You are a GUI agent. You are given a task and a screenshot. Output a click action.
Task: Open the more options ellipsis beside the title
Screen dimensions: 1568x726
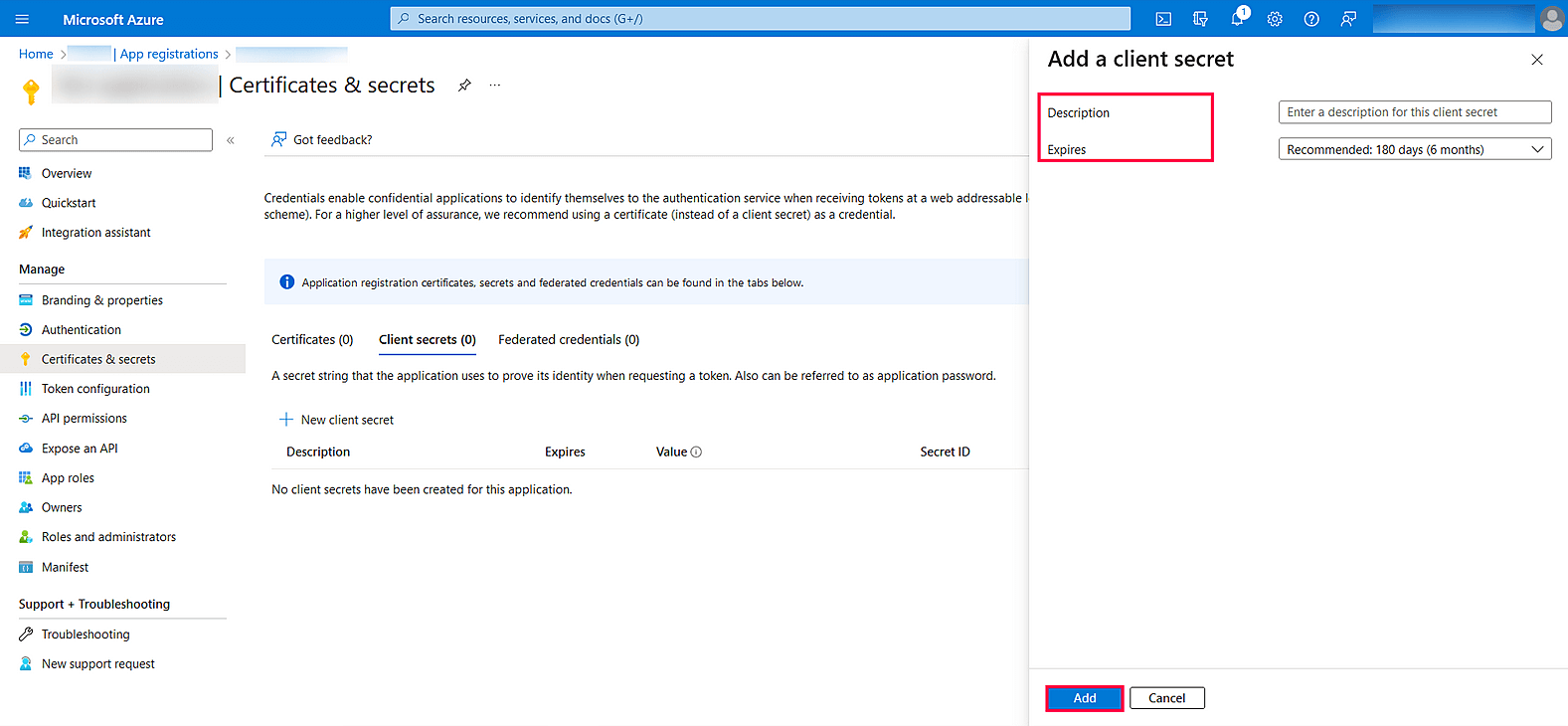point(495,86)
